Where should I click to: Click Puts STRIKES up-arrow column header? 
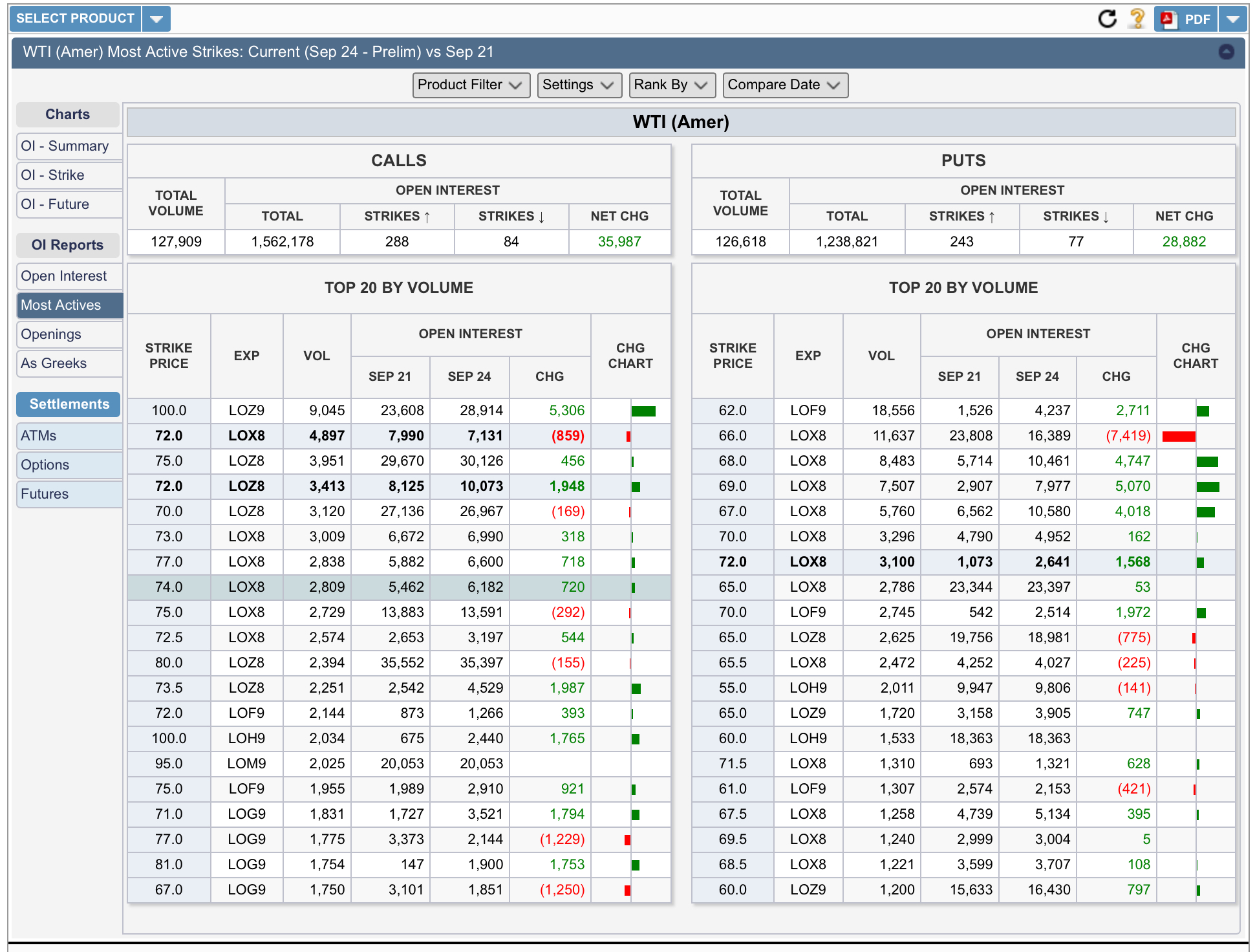click(961, 216)
